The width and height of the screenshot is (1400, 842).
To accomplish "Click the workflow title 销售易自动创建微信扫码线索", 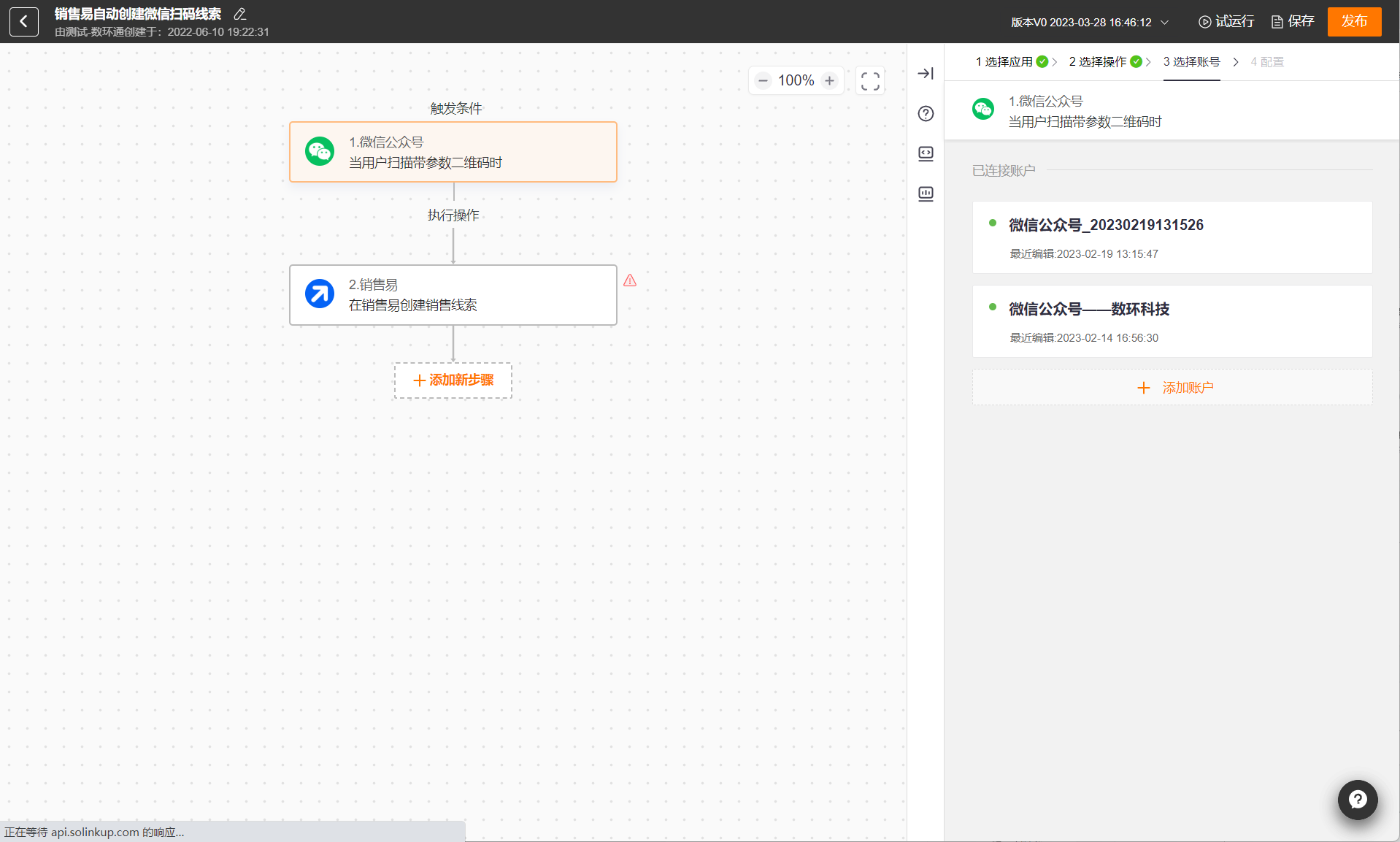I will coord(138,14).
